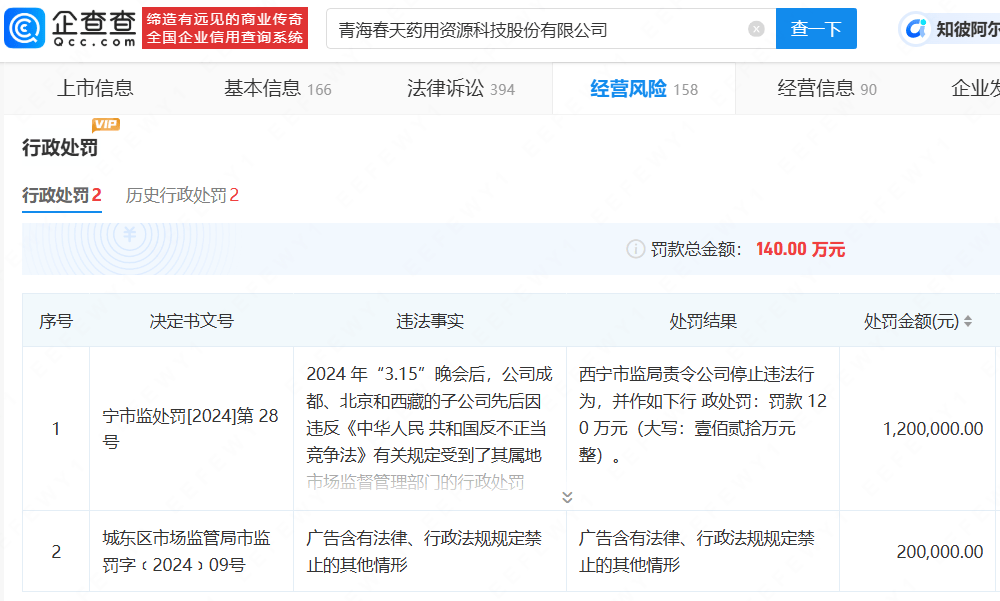Click the Qcc.com logo icon
1000x601 pixels.
(25, 28)
